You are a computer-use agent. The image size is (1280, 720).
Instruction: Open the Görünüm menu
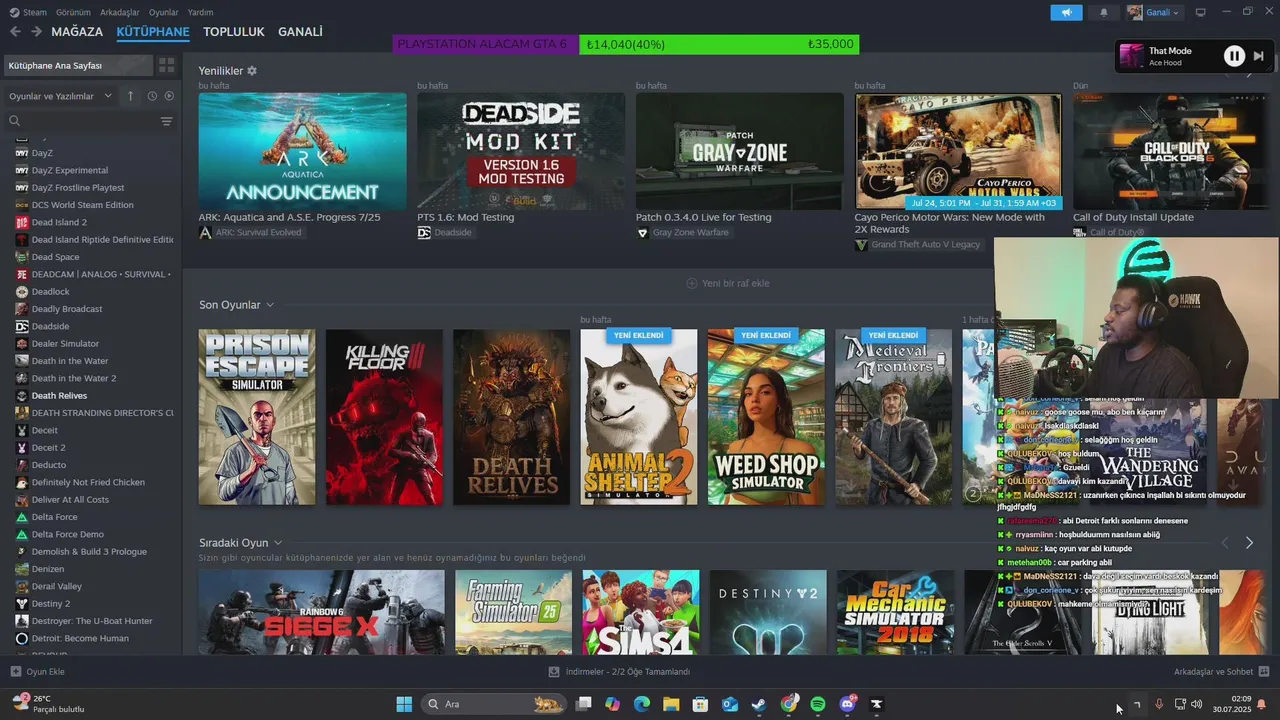point(73,12)
